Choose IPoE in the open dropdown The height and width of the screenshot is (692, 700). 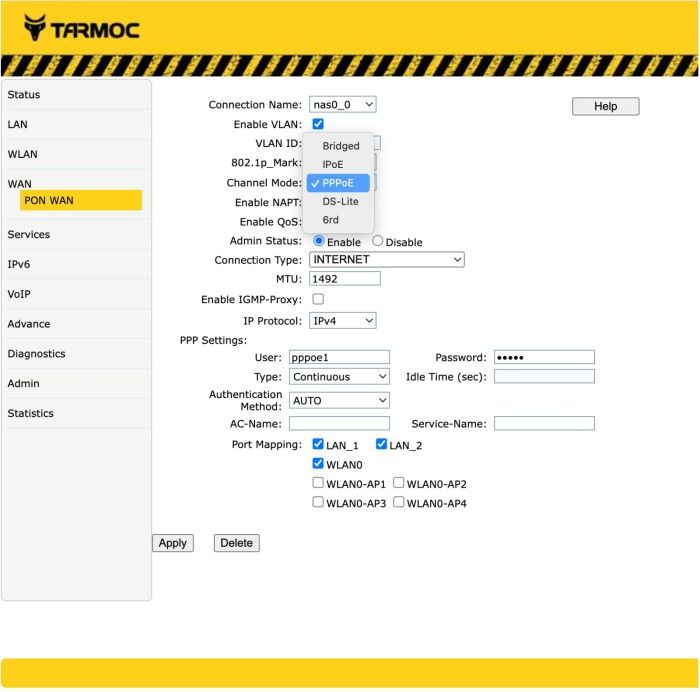pos(332,164)
